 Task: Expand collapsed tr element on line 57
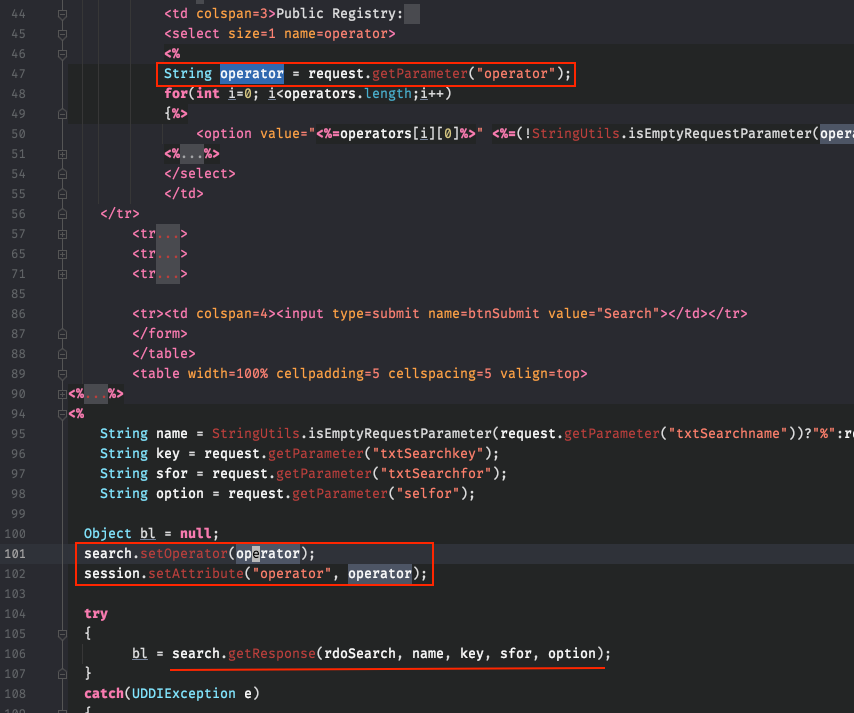pyautogui.click(x=62, y=234)
